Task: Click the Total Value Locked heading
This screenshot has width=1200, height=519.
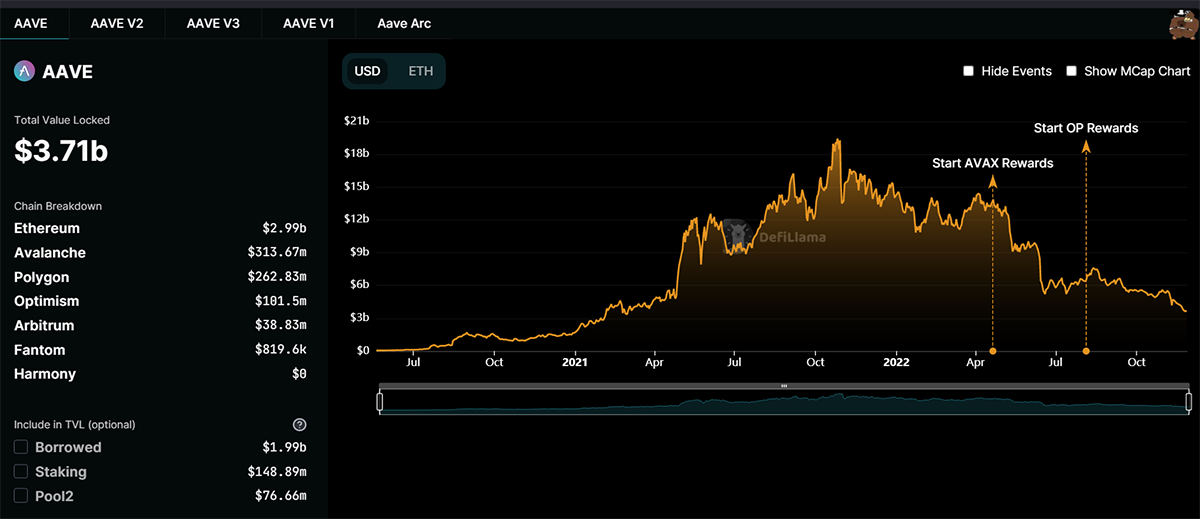Action: pos(62,120)
